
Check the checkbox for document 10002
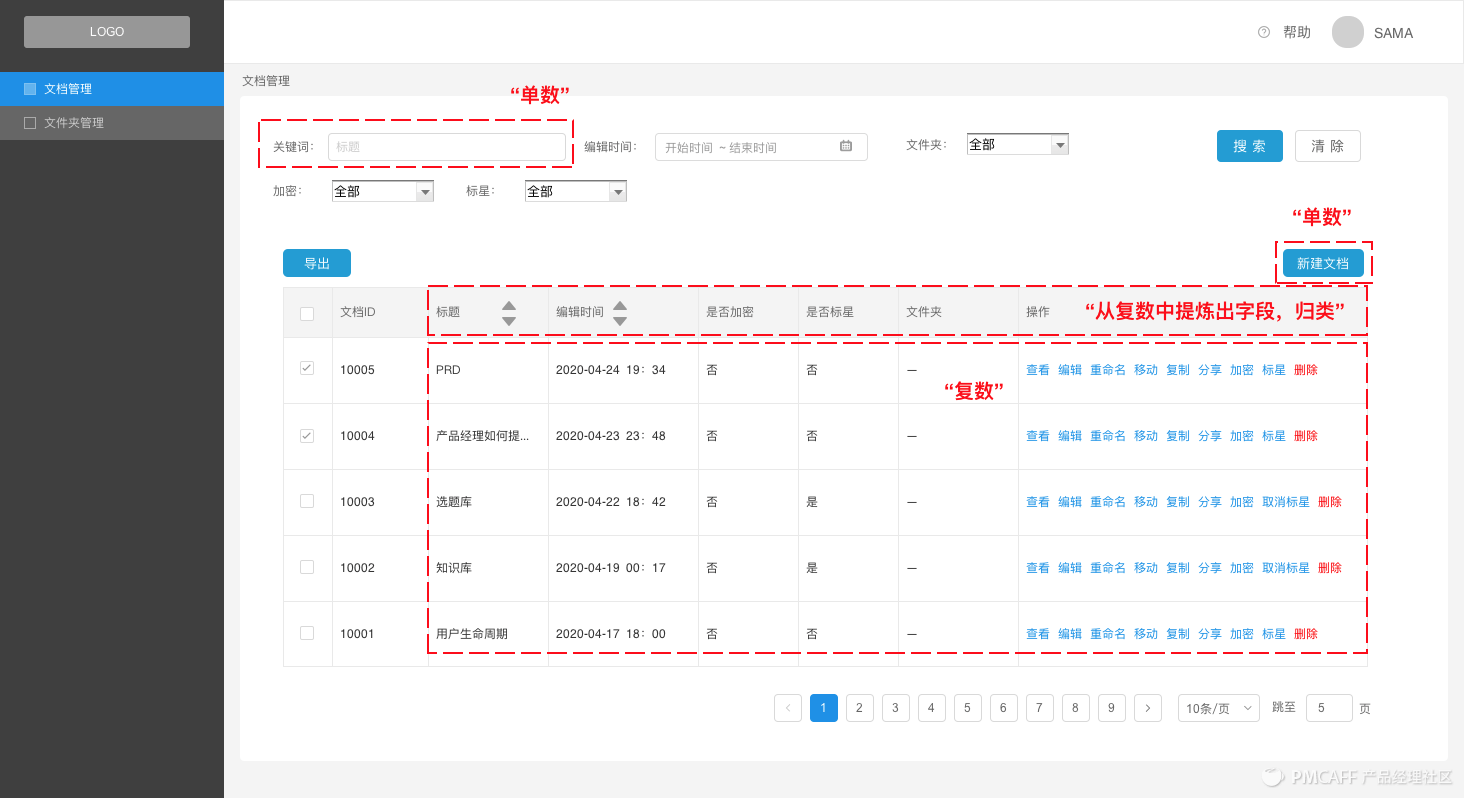(x=307, y=567)
